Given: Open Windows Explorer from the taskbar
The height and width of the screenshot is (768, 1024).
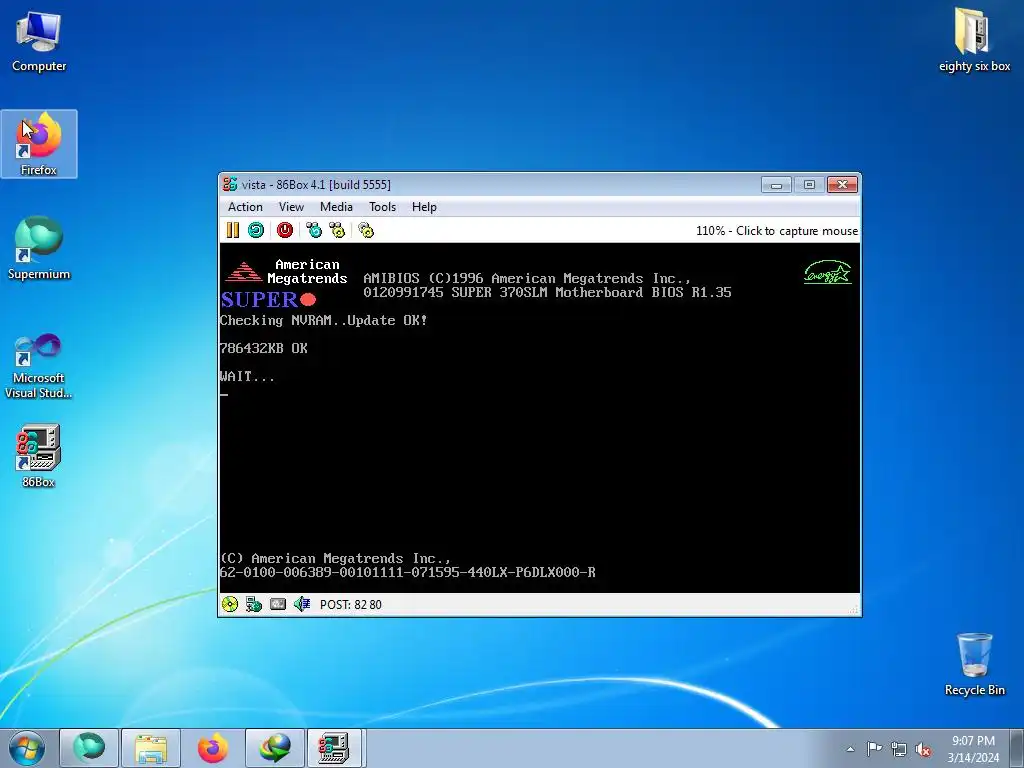Looking at the screenshot, I should point(151,748).
